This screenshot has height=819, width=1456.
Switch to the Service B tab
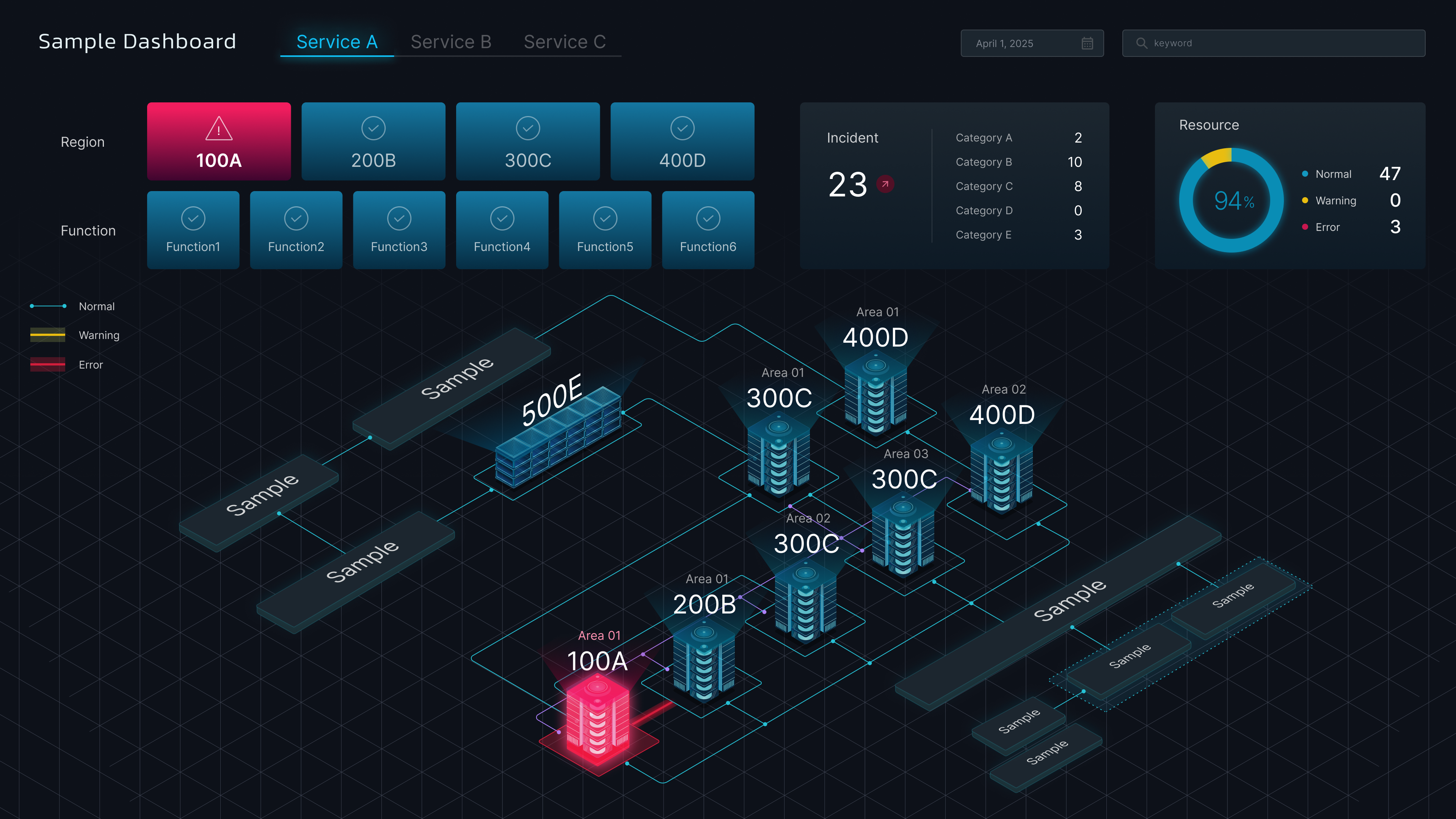tap(450, 42)
